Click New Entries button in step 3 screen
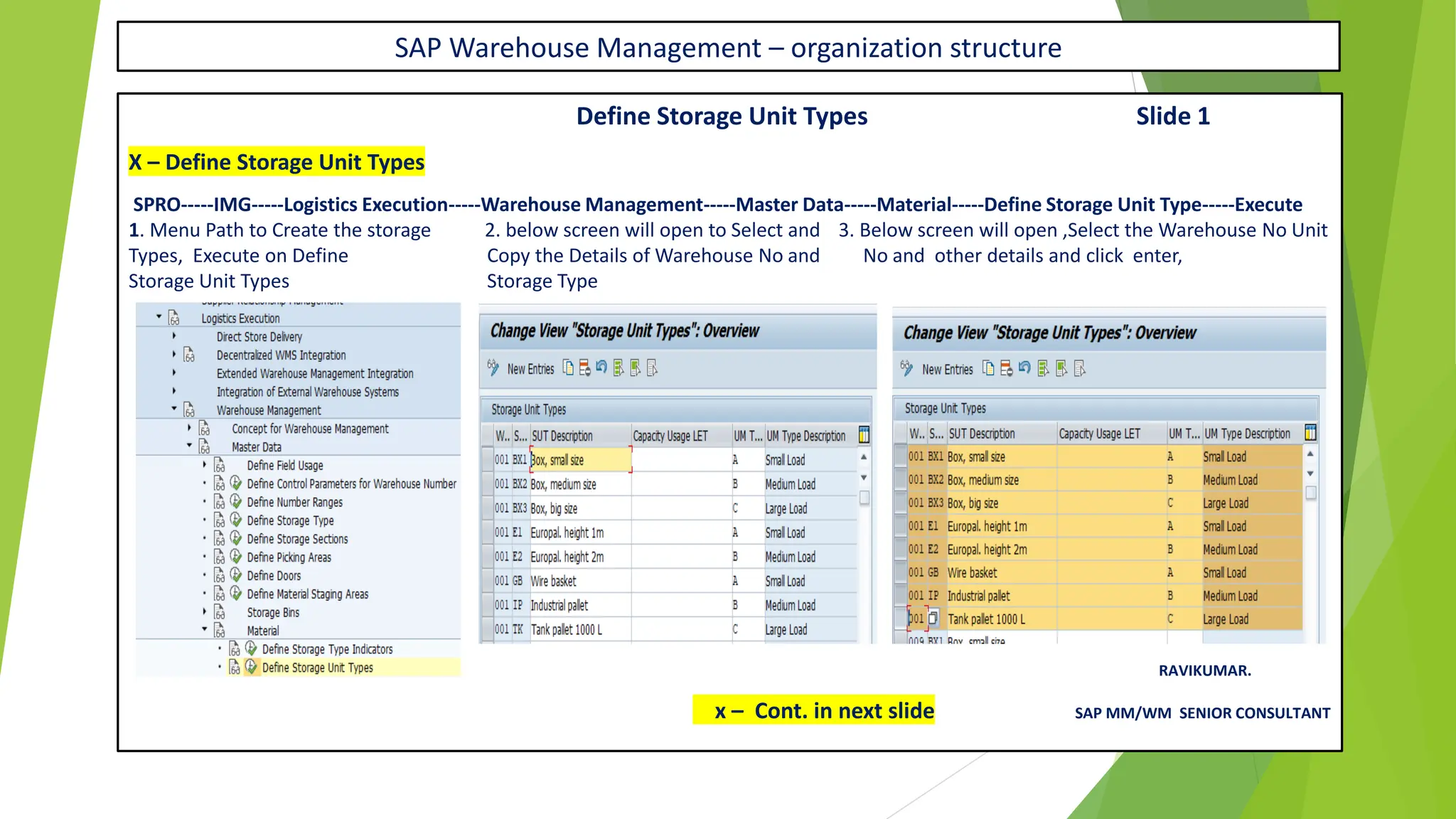 [x=947, y=370]
